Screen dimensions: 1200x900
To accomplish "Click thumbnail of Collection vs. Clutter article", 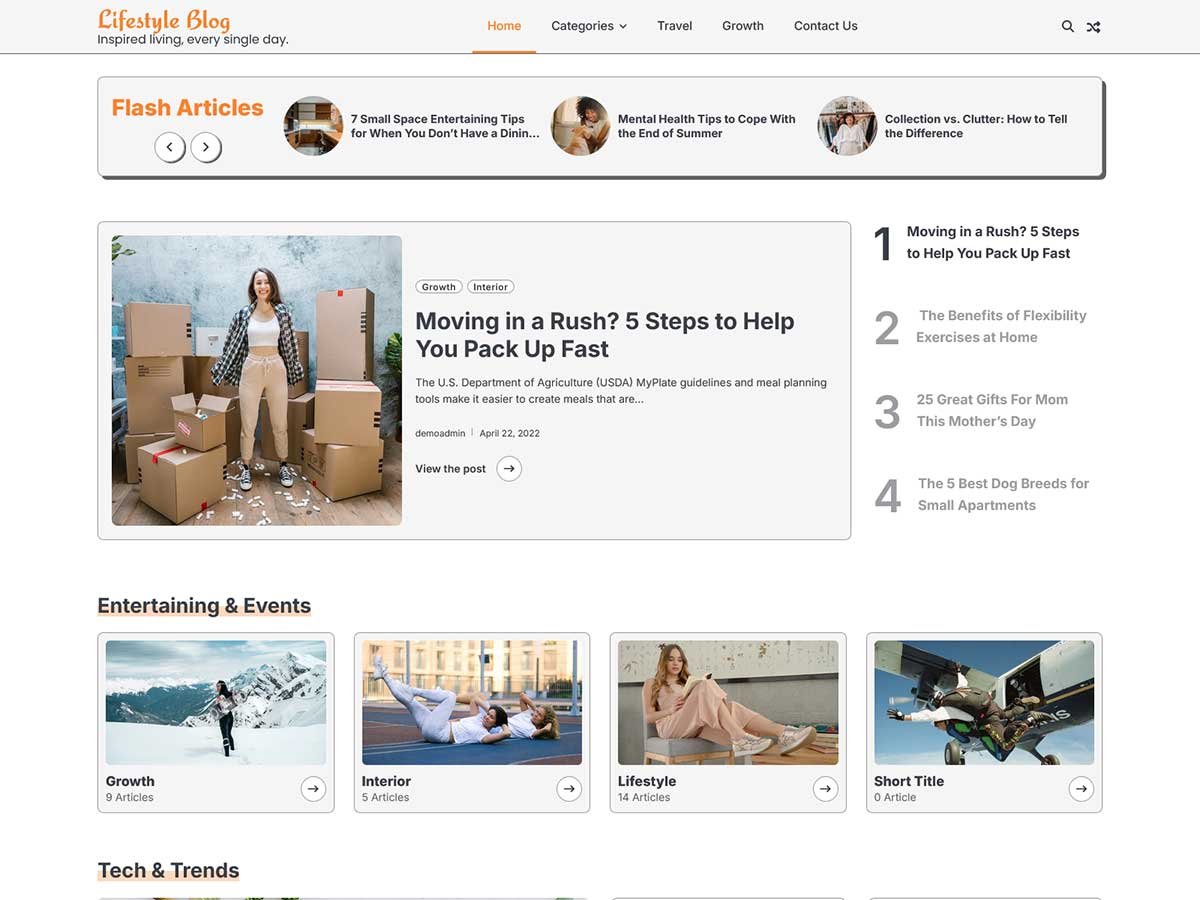I will 847,126.
